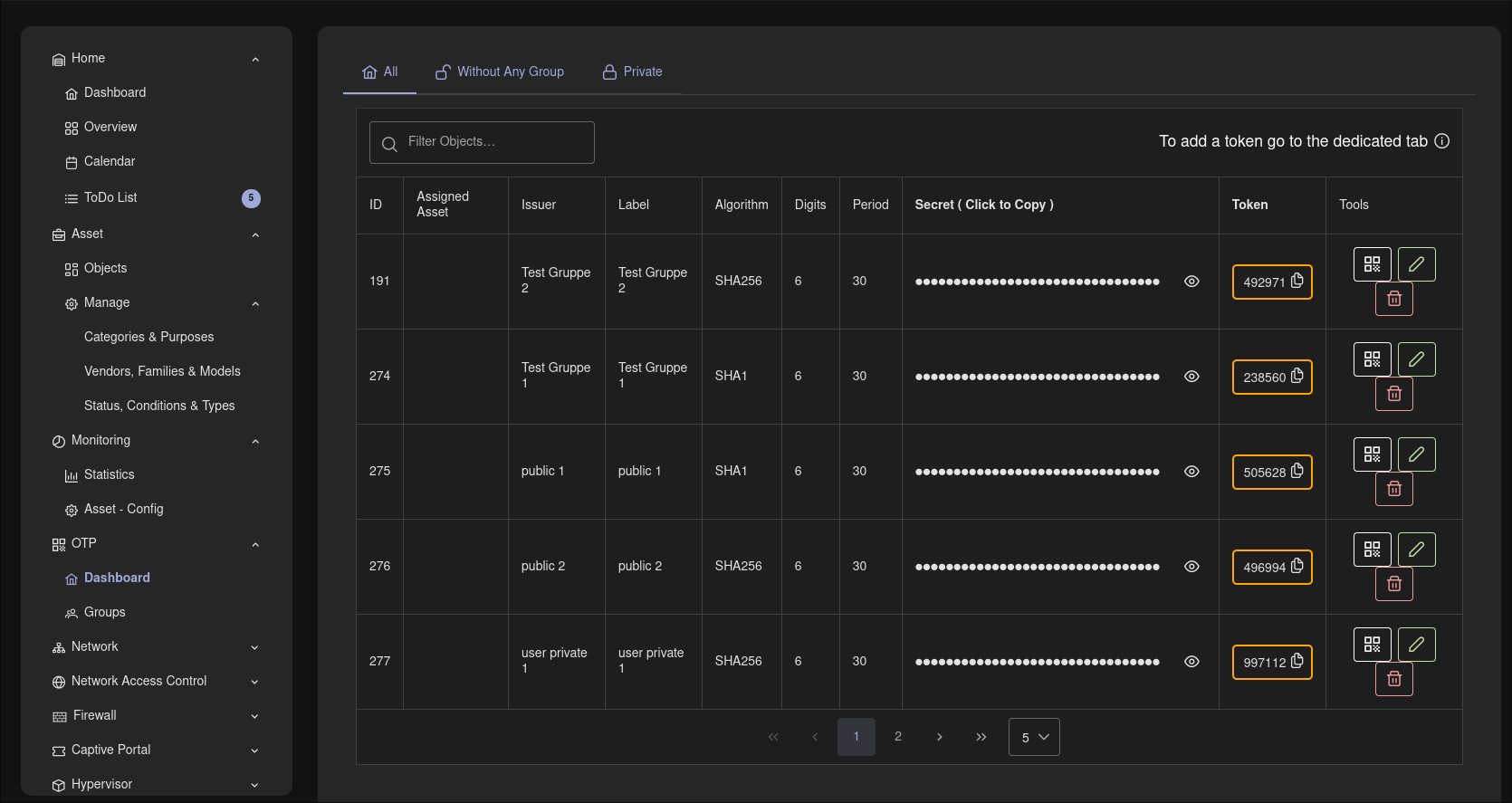Reveal the secret for public 2 row
Screen dimensions: 1512x803
pyautogui.click(x=1191, y=567)
